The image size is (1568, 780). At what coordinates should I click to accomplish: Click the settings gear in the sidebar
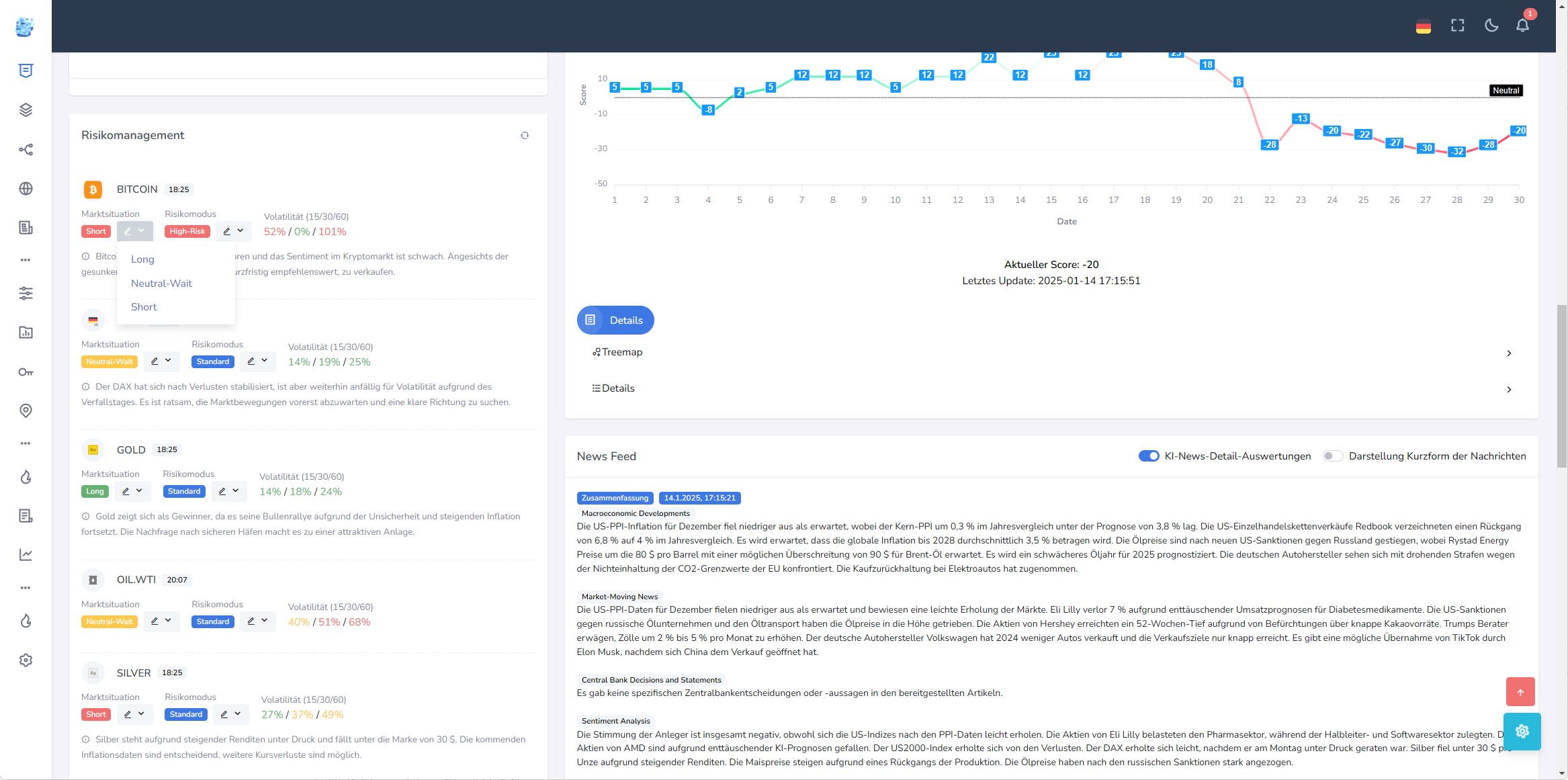pos(26,660)
